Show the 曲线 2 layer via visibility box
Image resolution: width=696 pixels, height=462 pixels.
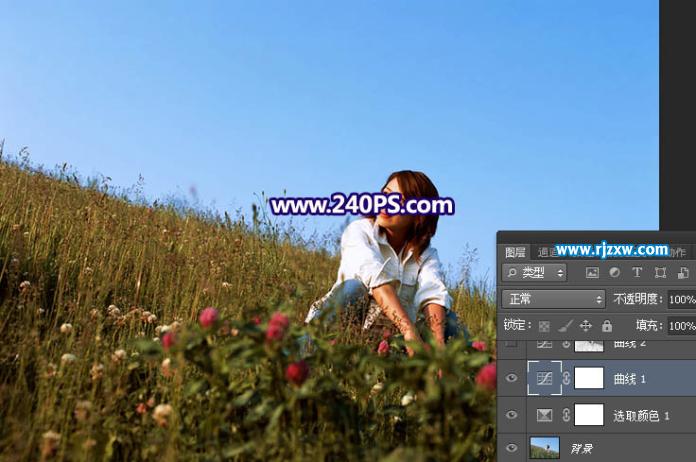512,343
